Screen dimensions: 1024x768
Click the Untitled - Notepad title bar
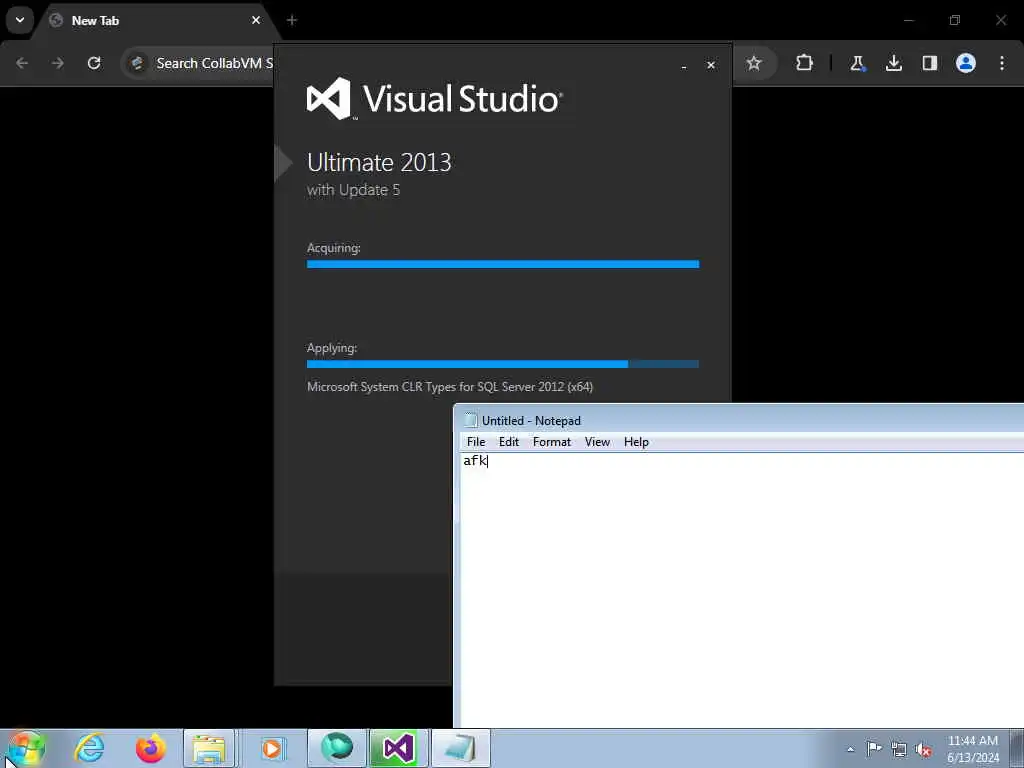(x=741, y=421)
